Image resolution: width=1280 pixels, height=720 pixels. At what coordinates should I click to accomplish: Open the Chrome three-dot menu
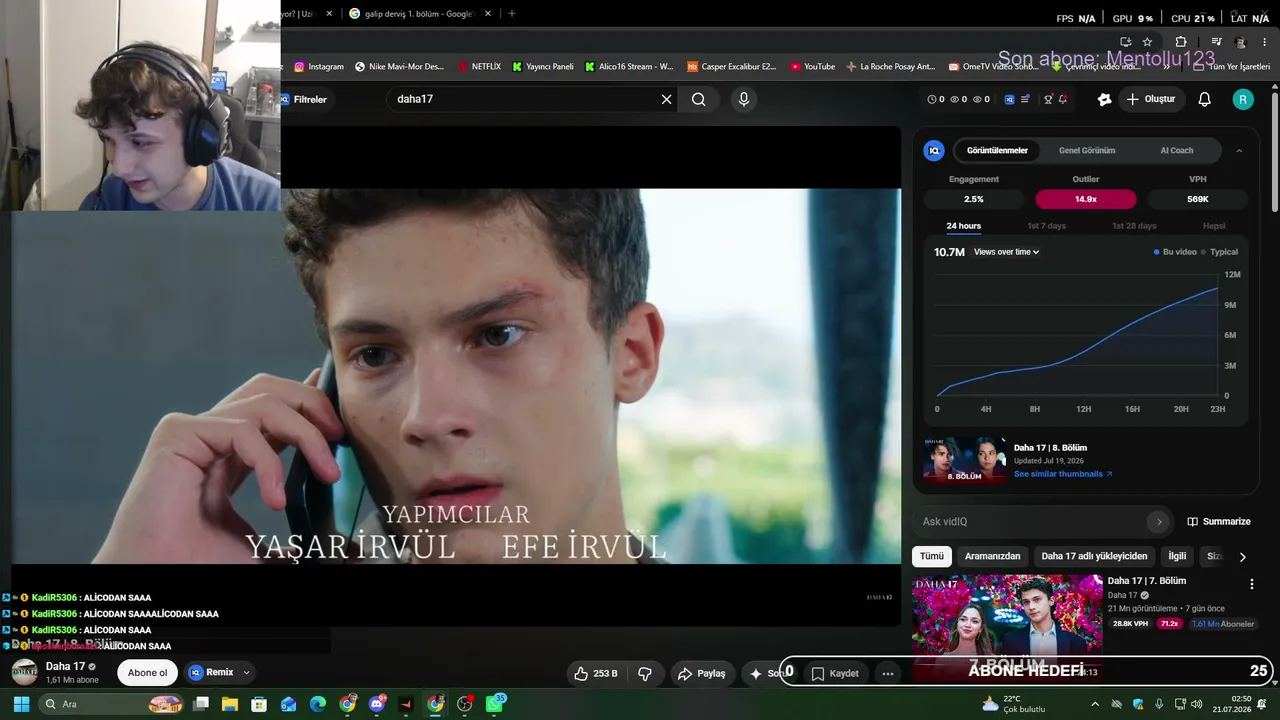click(1263, 42)
